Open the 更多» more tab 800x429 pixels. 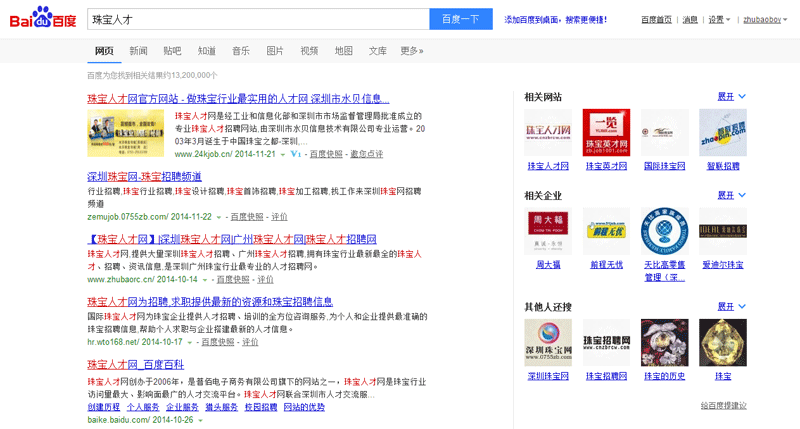pos(412,51)
